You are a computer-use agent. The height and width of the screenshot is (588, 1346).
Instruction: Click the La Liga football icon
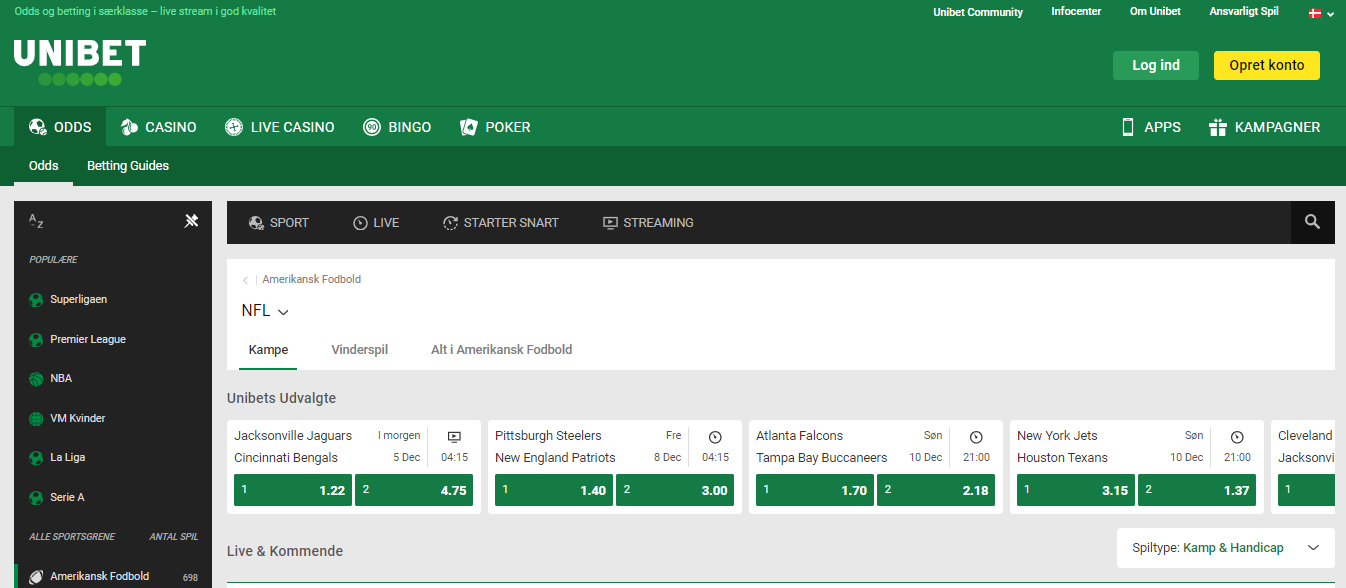[x=37, y=457]
